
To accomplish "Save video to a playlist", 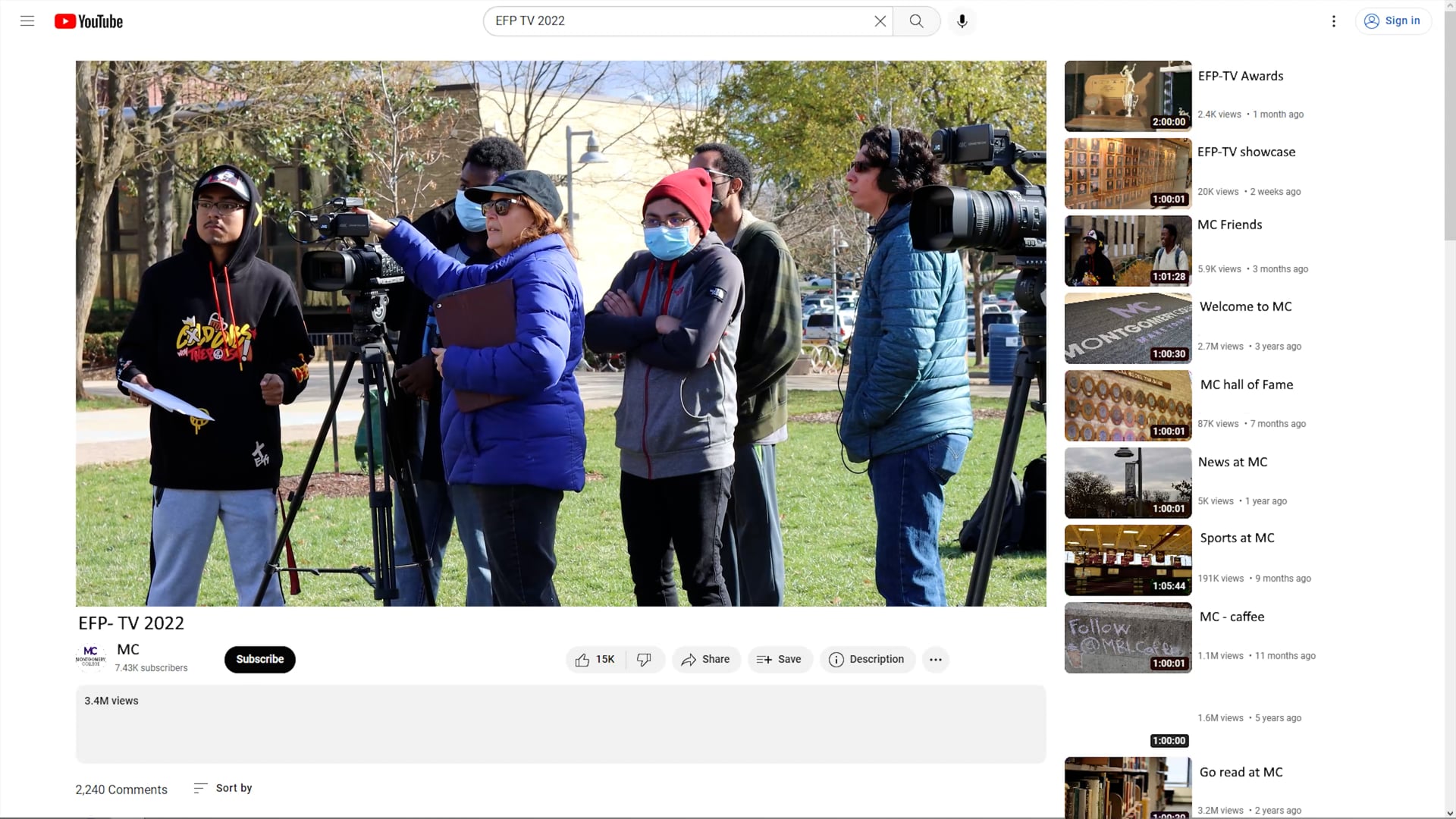I will pos(780,660).
